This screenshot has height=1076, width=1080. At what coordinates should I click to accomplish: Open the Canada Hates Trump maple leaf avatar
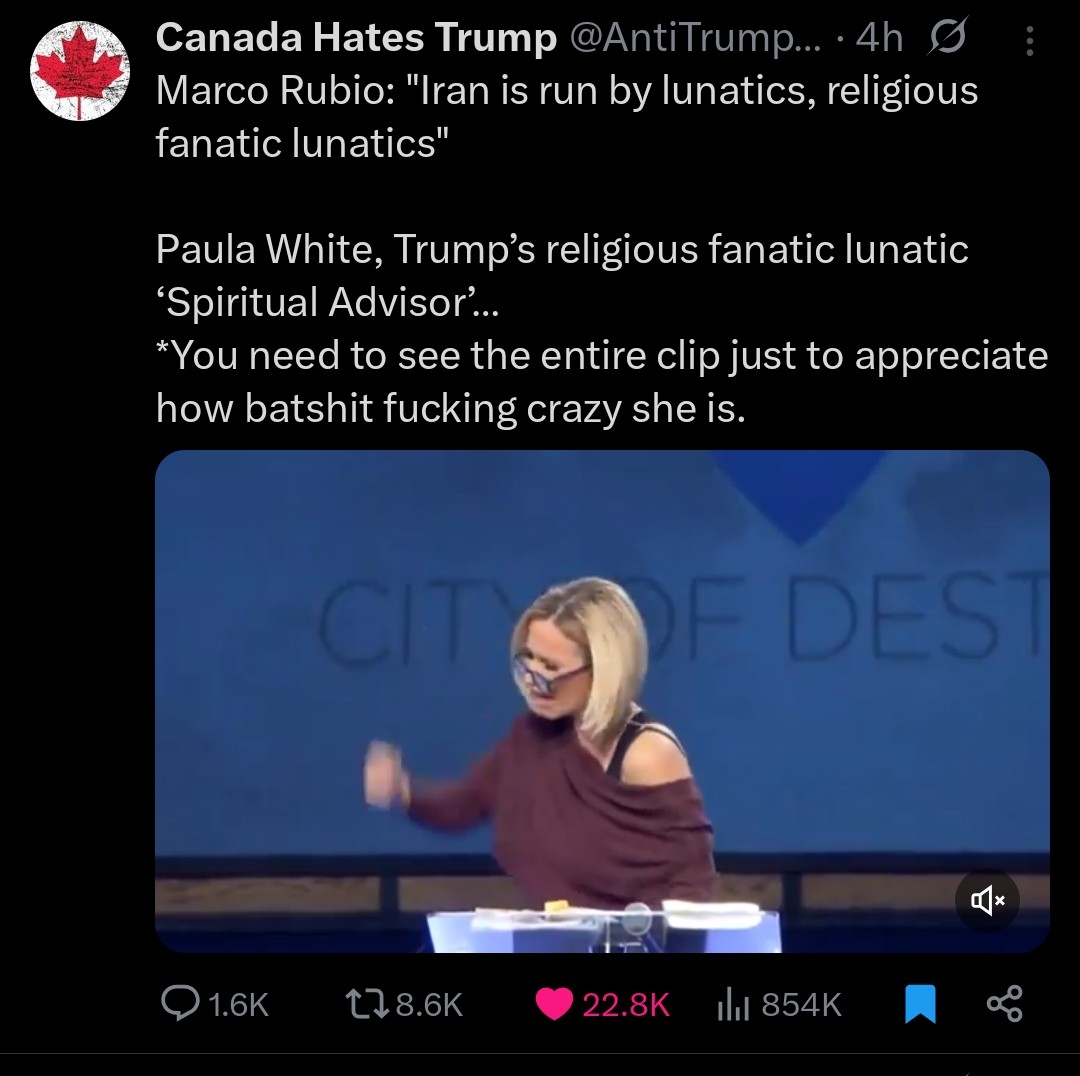[x=80, y=71]
